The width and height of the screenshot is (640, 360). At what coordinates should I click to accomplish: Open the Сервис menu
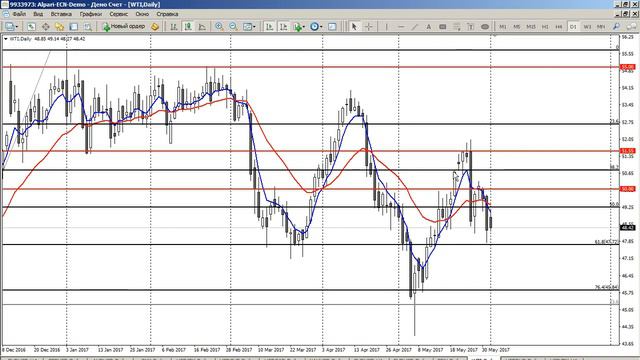pos(118,14)
